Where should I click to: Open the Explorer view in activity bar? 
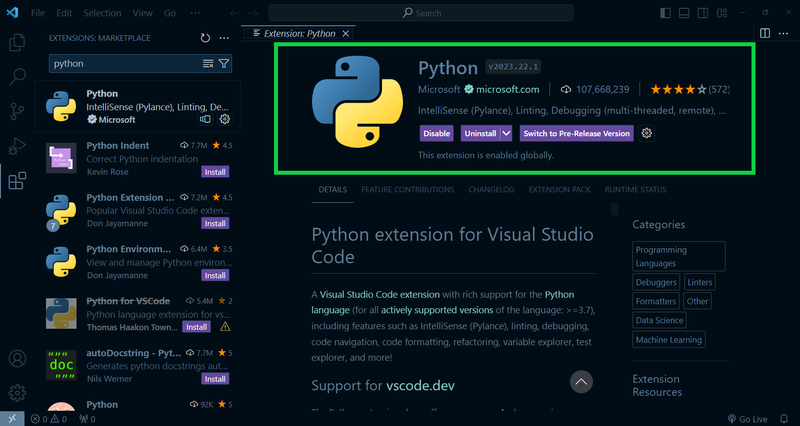(17, 42)
